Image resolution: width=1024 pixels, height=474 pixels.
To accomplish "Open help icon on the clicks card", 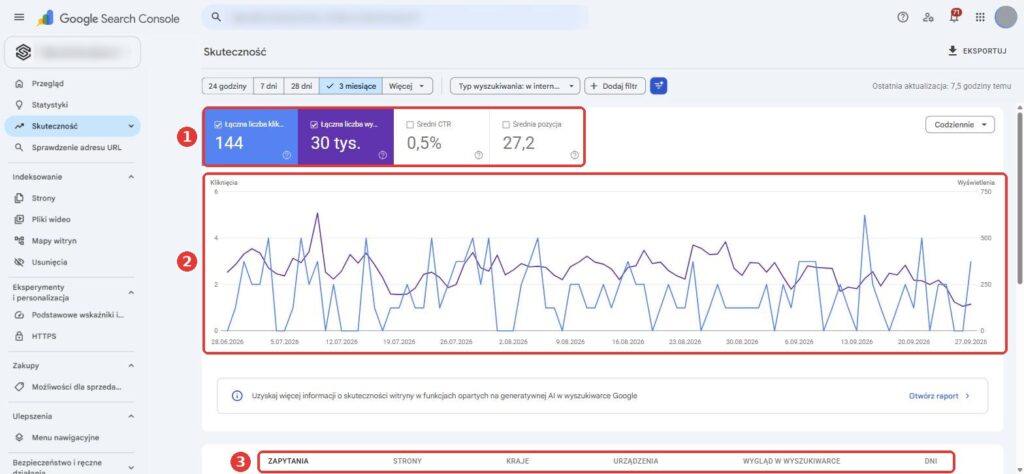I will pos(287,155).
